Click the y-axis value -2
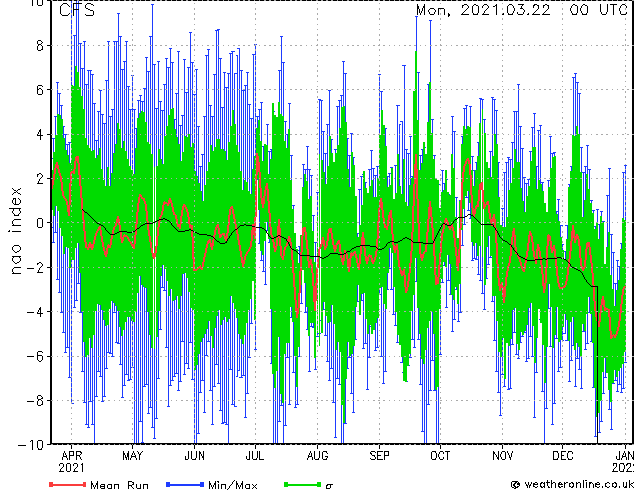The width and height of the screenshot is (634, 490). click(34, 267)
